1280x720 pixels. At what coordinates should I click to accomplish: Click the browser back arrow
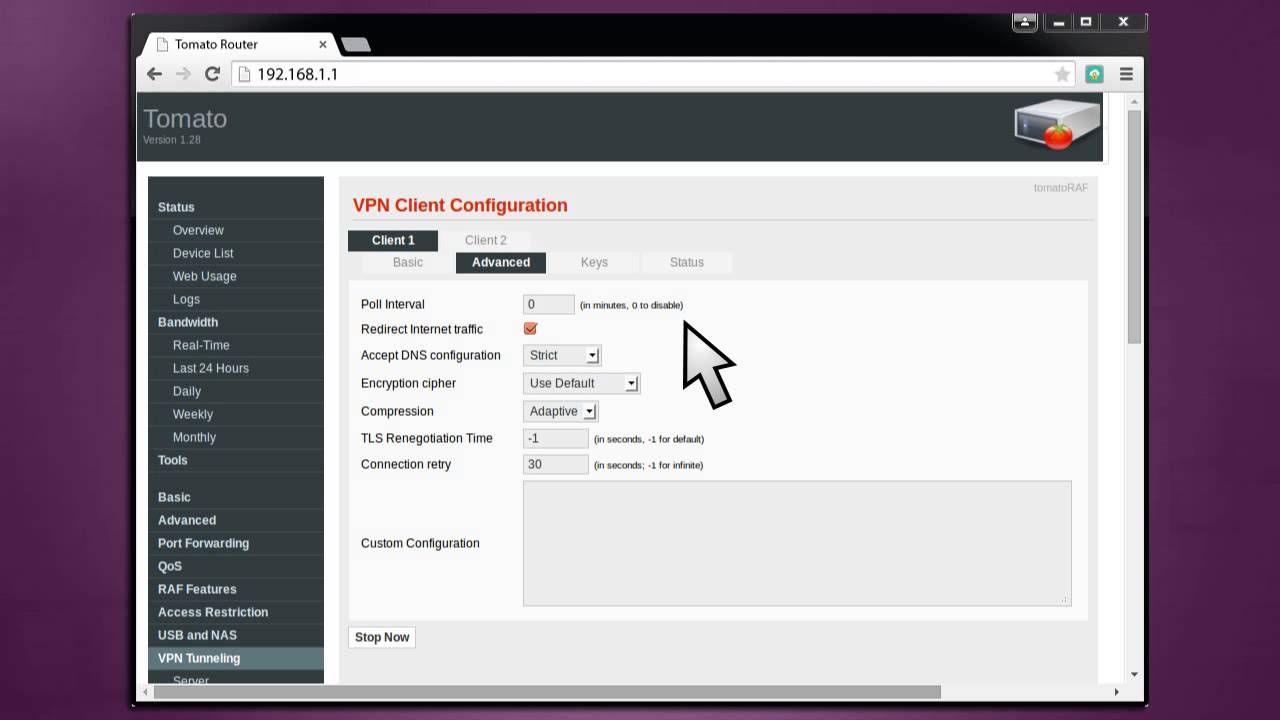[154, 74]
